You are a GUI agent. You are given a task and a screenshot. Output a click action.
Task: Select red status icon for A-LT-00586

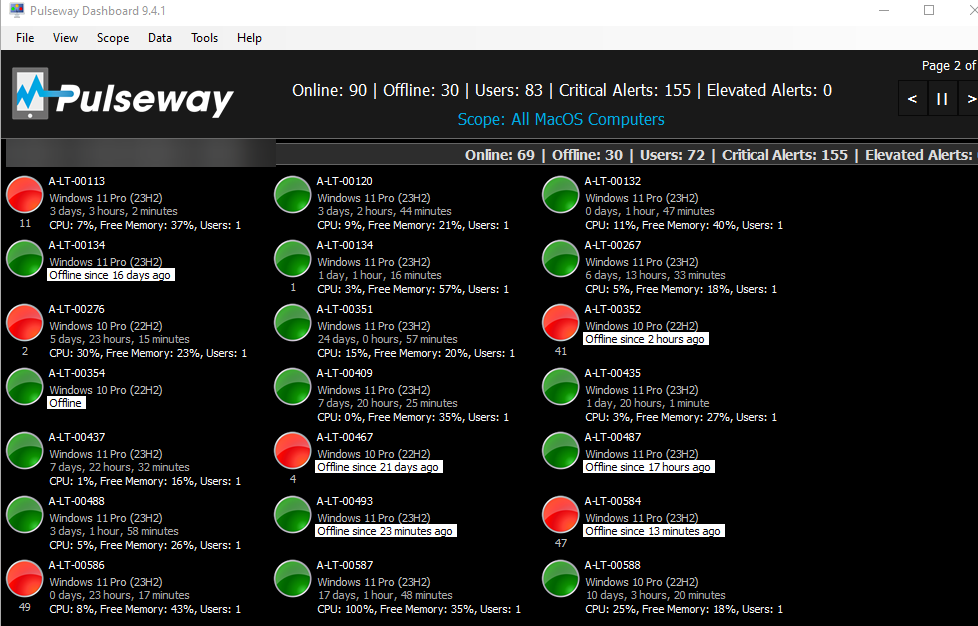24,579
